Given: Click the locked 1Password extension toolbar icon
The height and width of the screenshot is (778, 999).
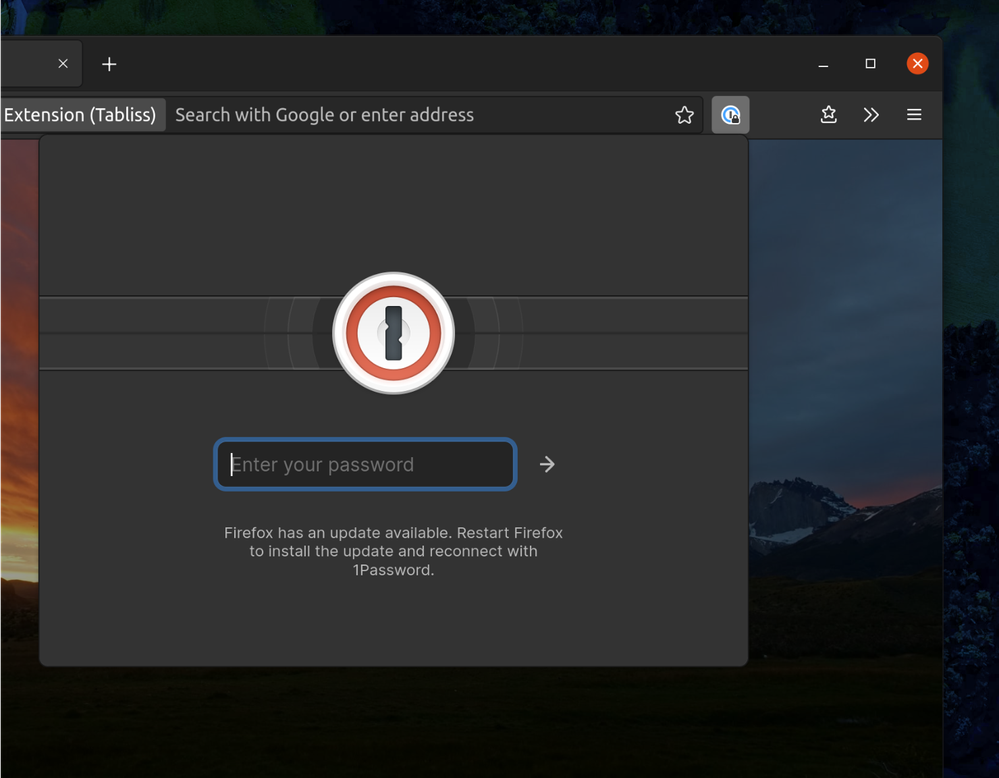Looking at the screenshot, I should pos(730,115).
